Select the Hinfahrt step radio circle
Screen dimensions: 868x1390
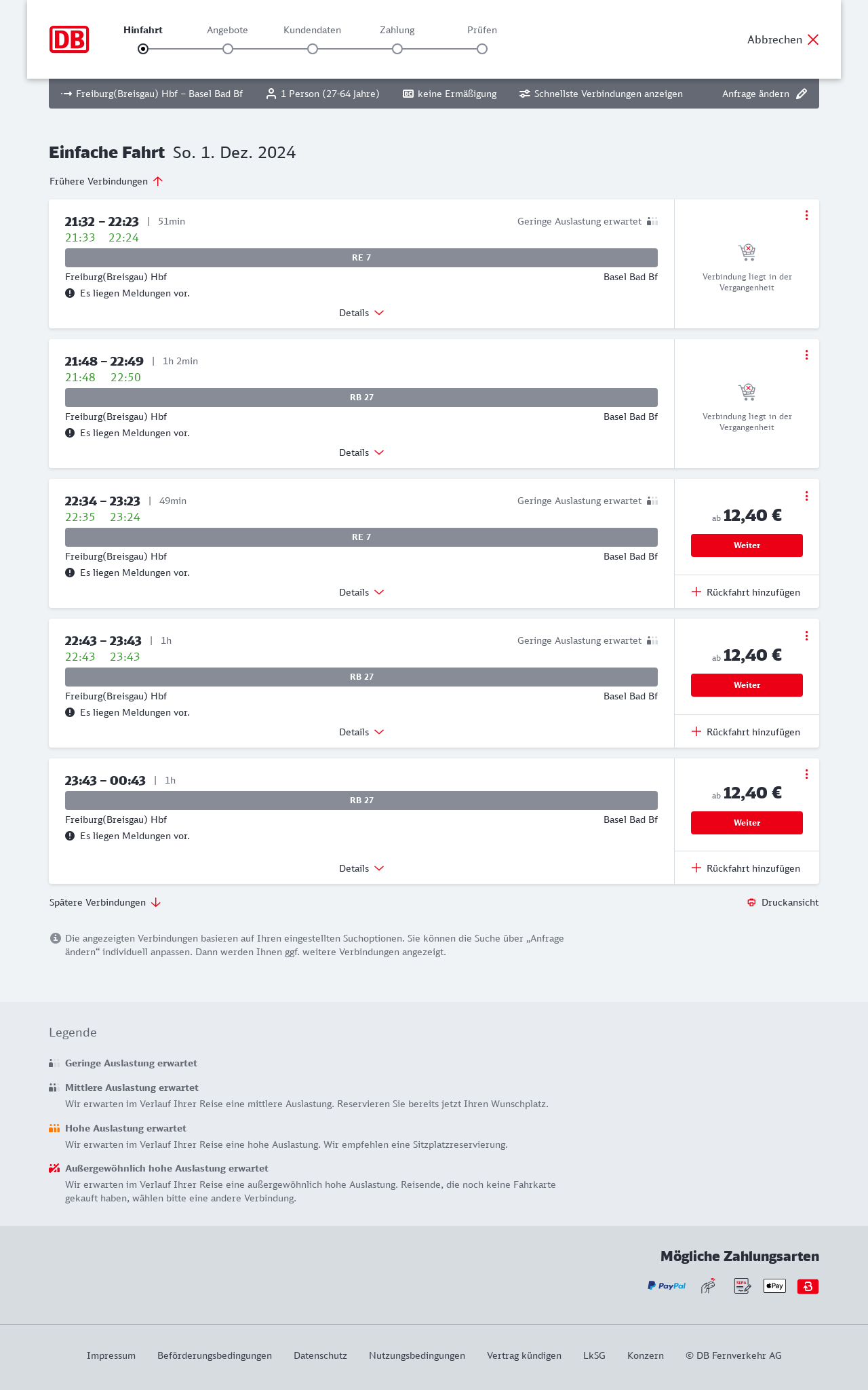tap(143, 49)
